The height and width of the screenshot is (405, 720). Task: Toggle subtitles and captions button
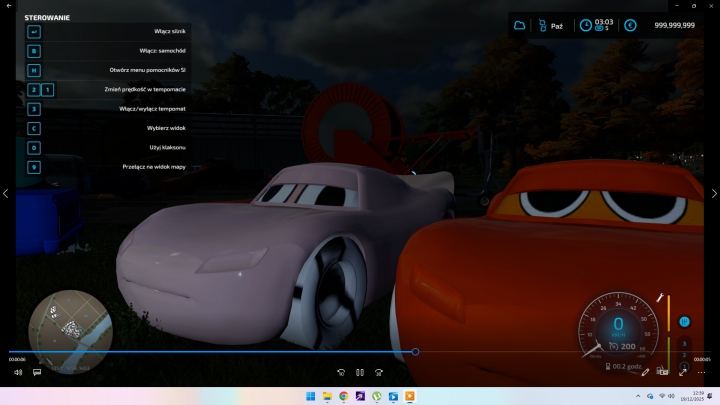[x=37, y=372]
